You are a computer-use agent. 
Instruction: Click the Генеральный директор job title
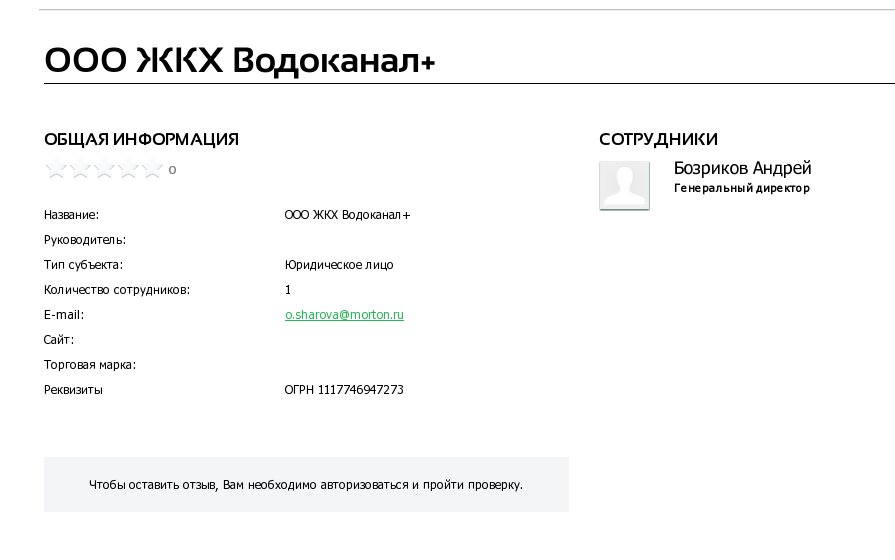pyautogui.click(x=741, y=188)
